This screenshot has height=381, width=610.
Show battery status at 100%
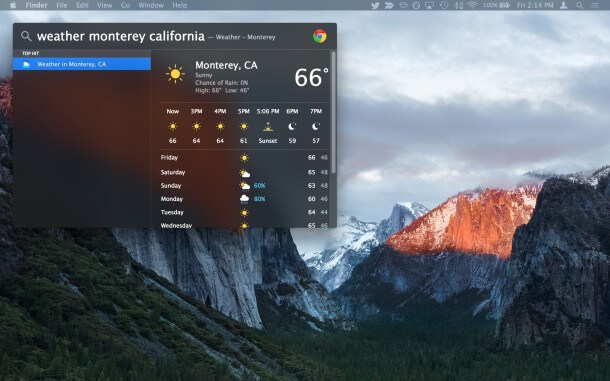(x=496, y=5)
